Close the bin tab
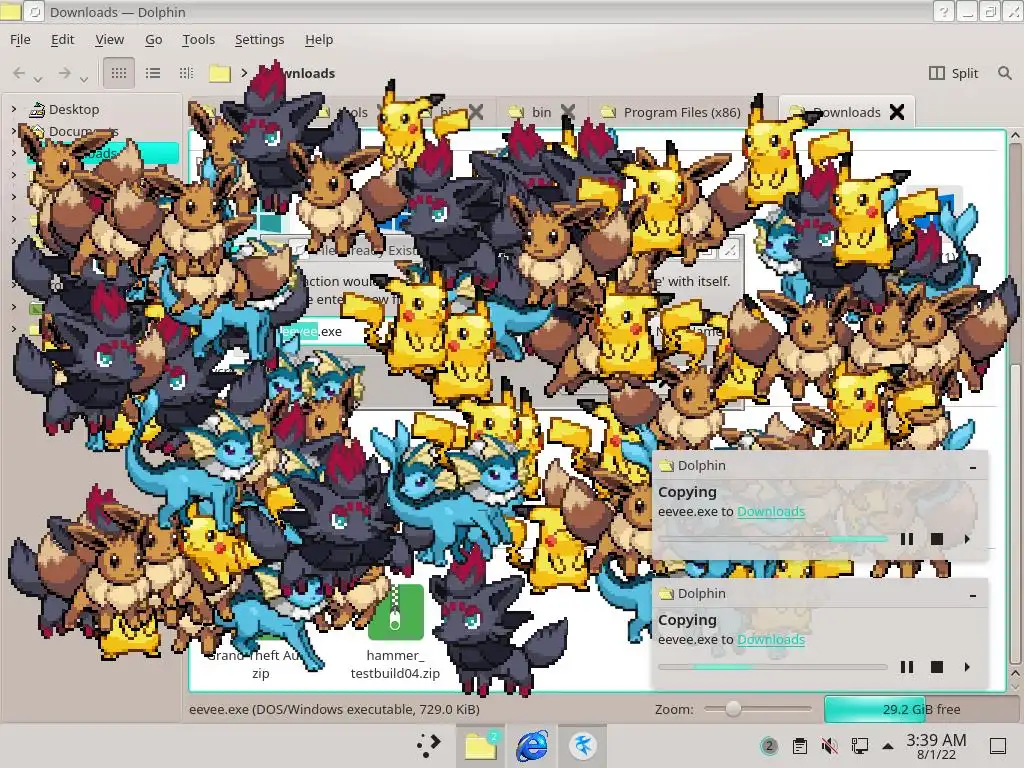 pos(568,112)
